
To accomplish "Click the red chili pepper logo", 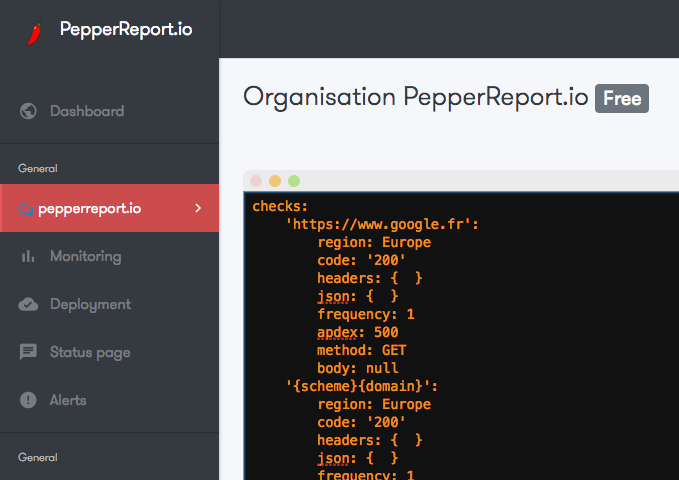I will (34, 33).
